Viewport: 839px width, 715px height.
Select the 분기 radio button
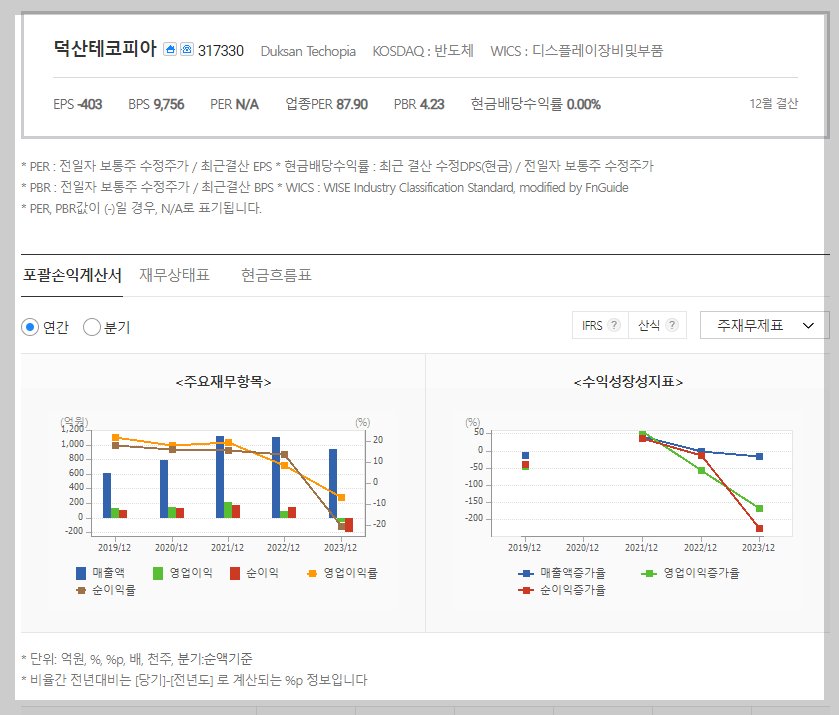(91, 327)
